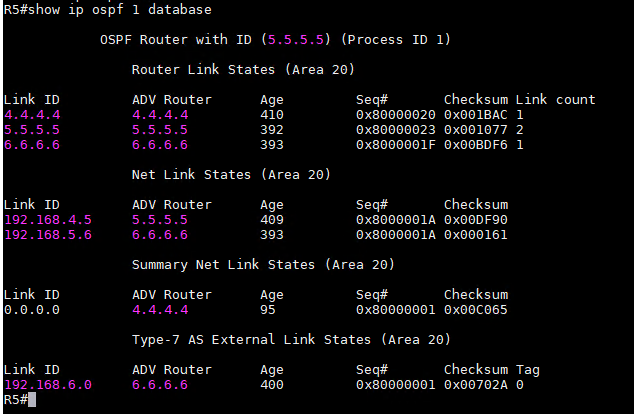Click Net Link ID 192.168.4.5

(x=48, y=220)
